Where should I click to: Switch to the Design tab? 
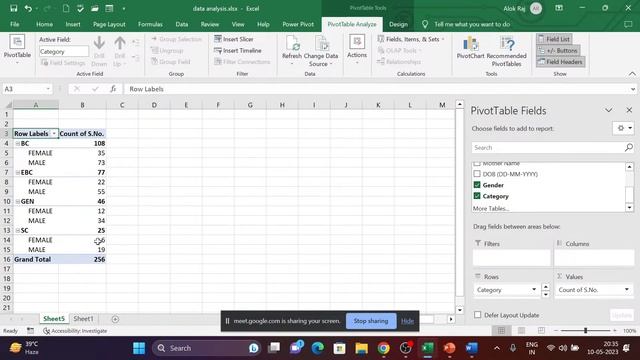(x=398, y=24)
